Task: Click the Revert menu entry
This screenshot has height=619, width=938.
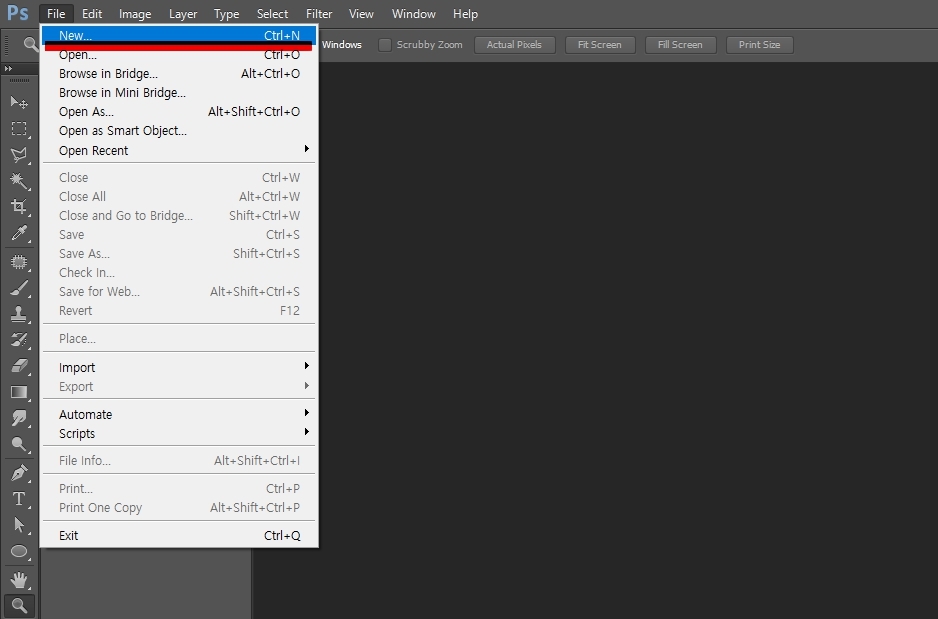Action: pos(179,311)
